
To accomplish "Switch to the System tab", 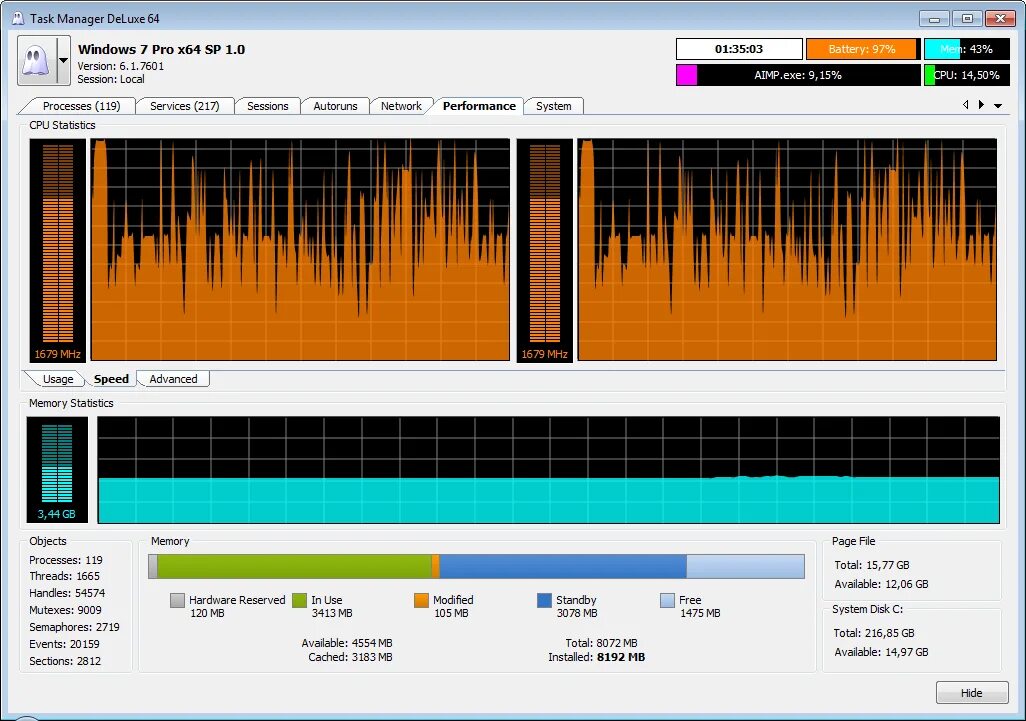I will point(554,106).
